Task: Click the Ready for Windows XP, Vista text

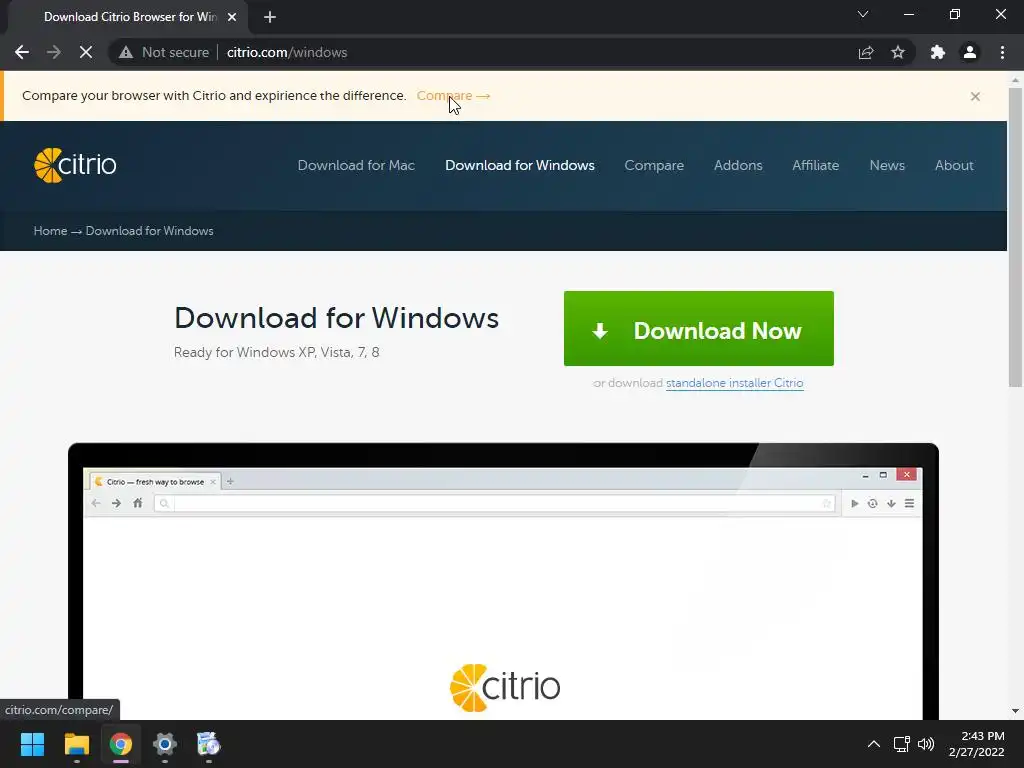Action: 276,352
